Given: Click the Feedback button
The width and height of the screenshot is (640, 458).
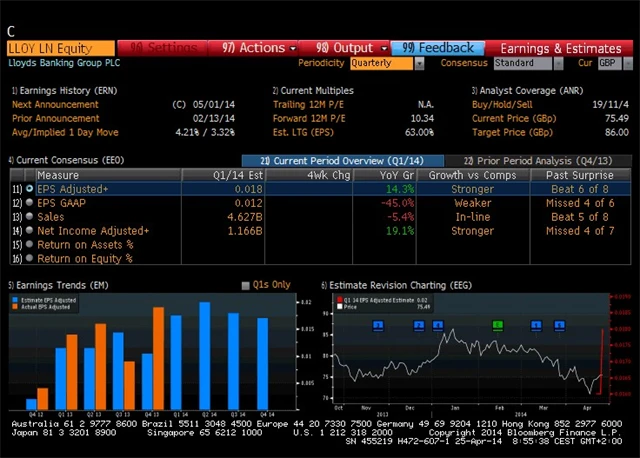Looking at the screenshot, I should (438, 47).
